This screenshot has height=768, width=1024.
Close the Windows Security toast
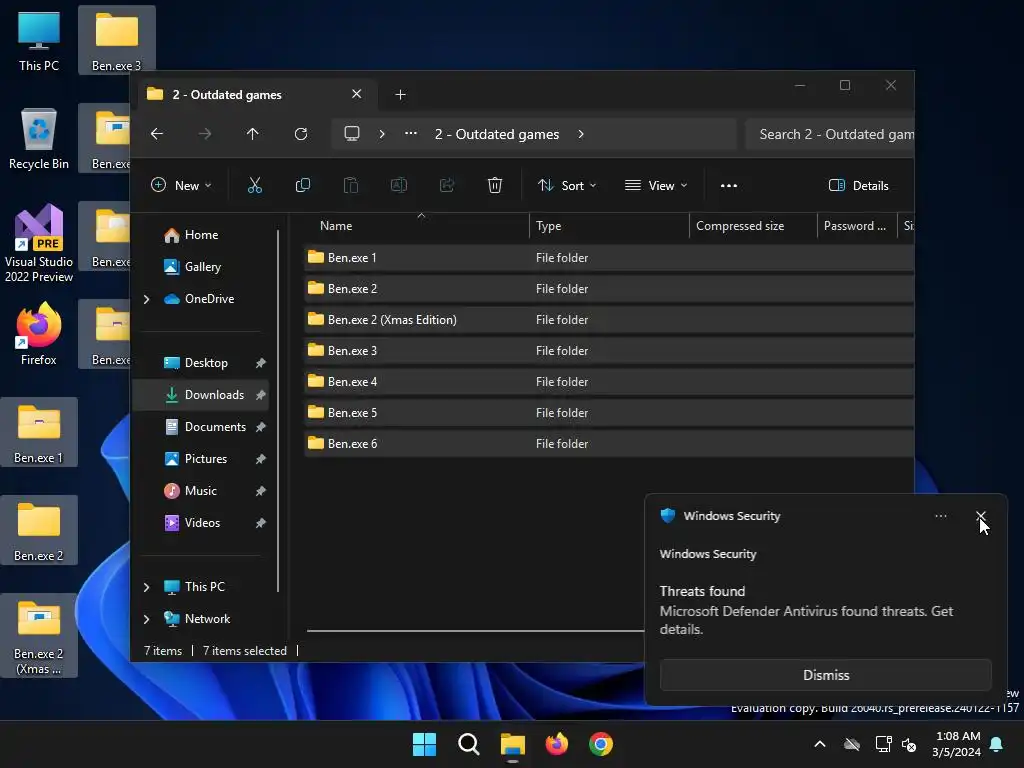click(980, 517)
